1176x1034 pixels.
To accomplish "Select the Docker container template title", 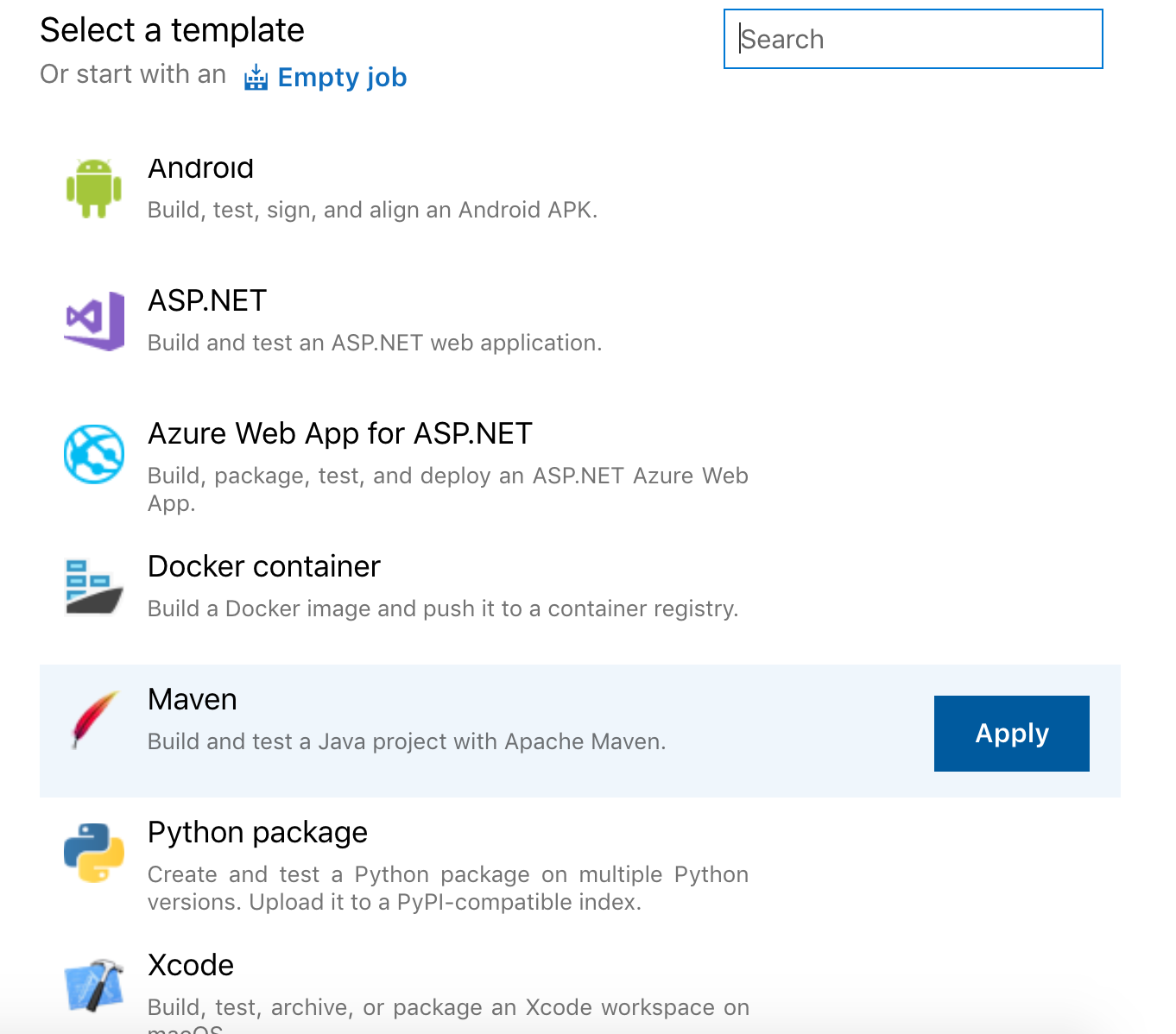I will [x=264, y=566].
